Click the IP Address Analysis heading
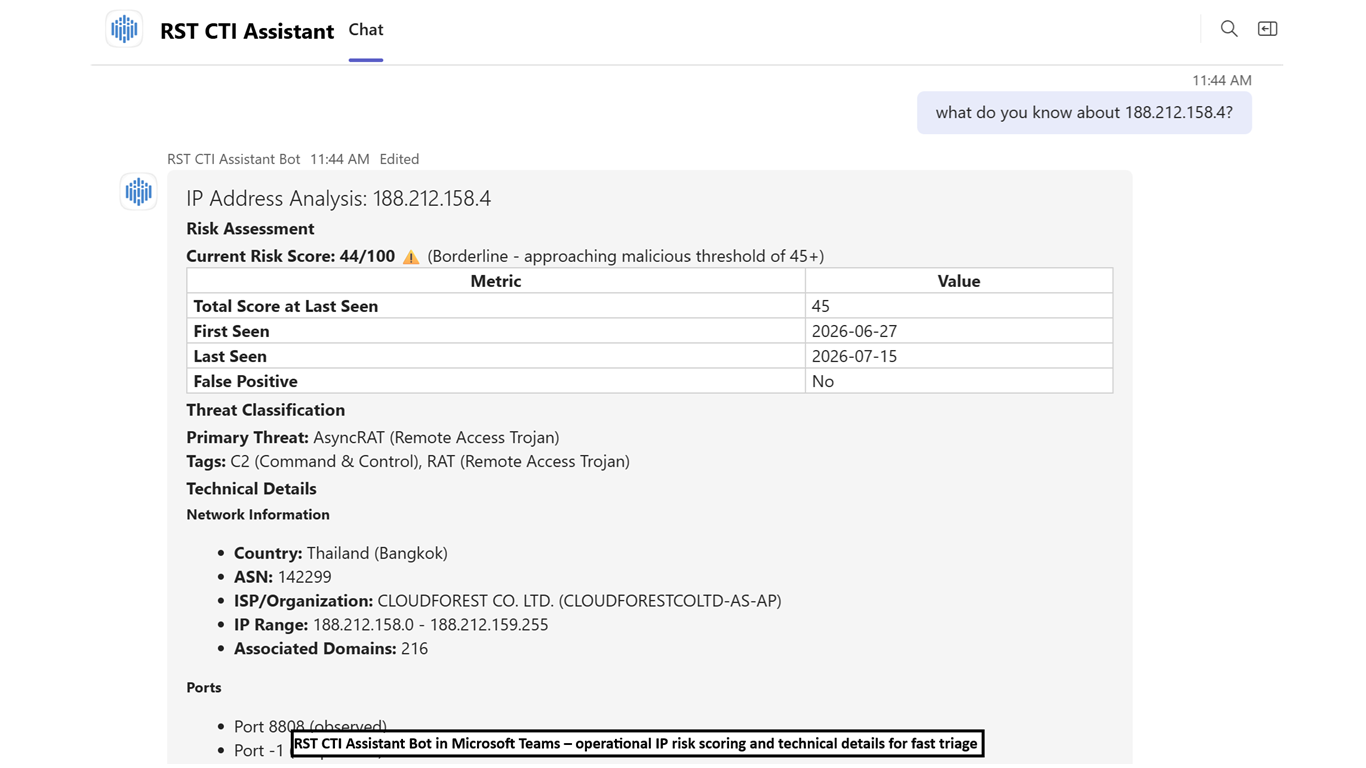The height and width of the screenshot is (768, 1366). click(338, 198)
